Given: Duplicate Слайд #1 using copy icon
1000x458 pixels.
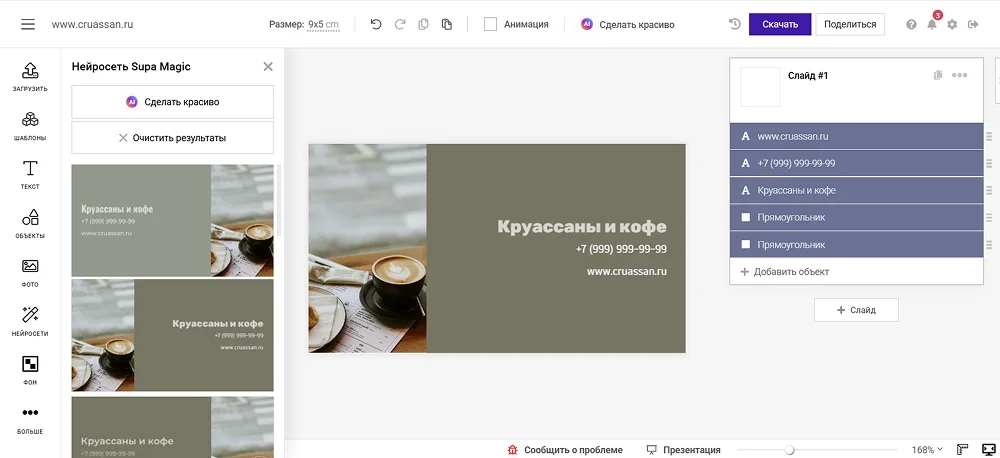Looking at the screenshot, I should [938, 75].
